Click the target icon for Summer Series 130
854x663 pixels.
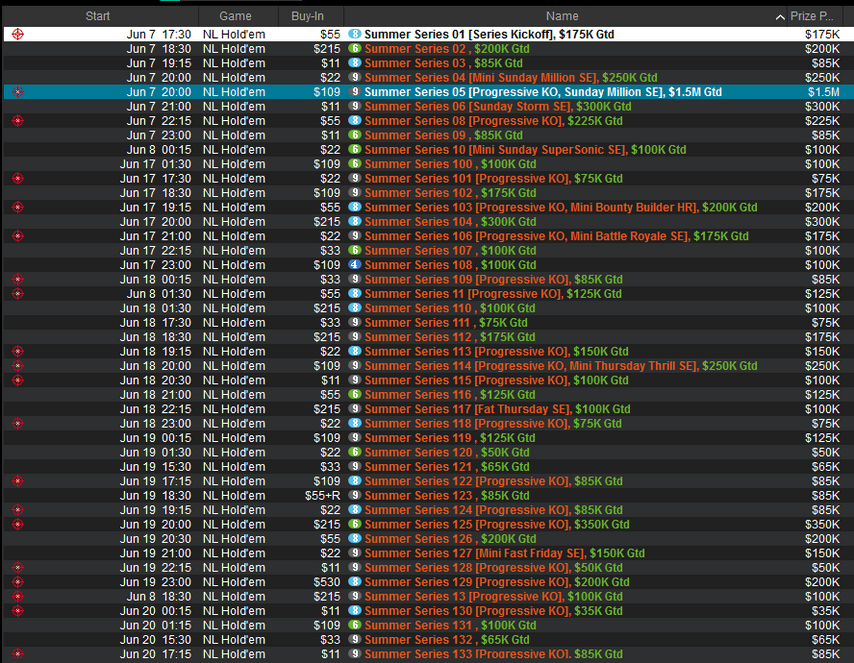[x=18, y=611]
